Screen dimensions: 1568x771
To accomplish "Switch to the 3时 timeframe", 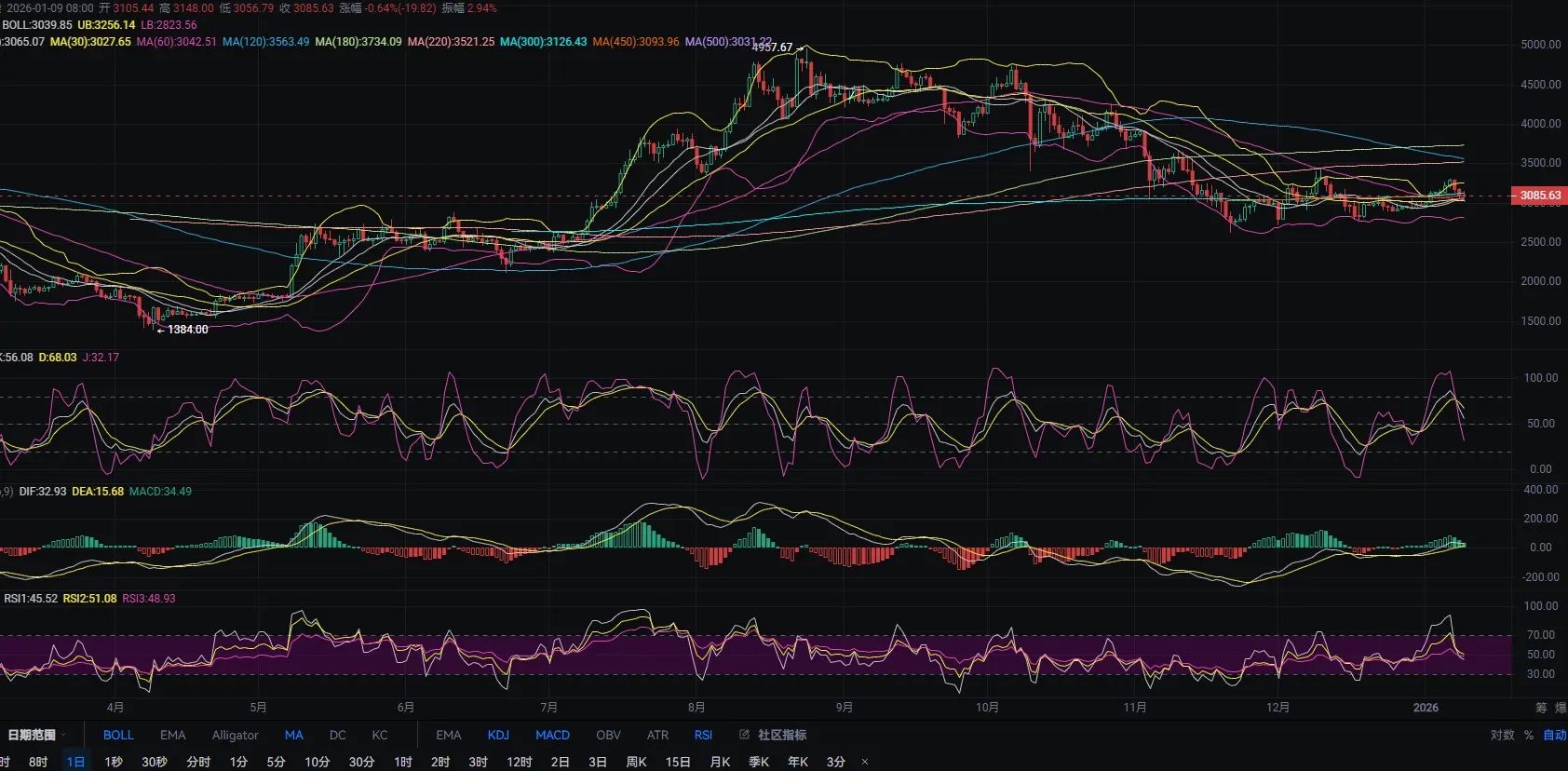I will [479, 762].
